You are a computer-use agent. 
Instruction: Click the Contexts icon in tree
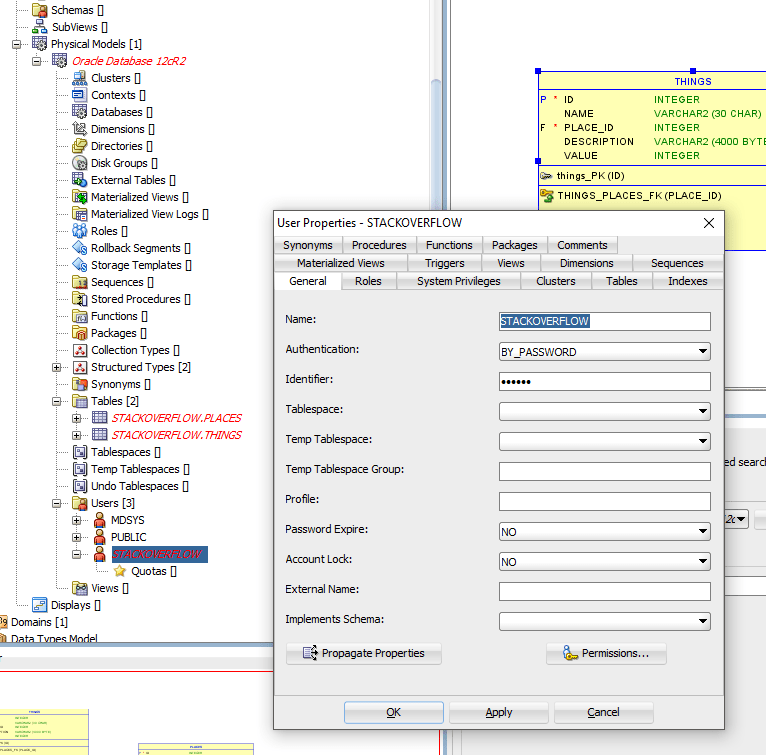click(80, 95)
